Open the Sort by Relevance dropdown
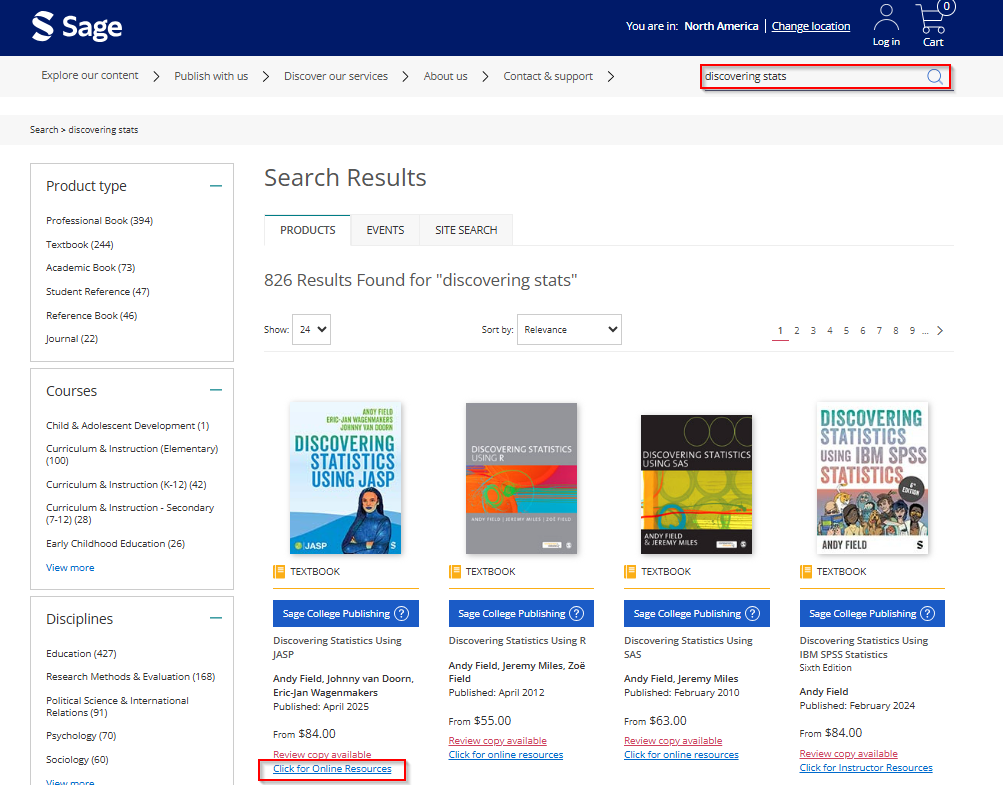This screenshot has width=1003, height=785. pyautogui.click(x=569, y=329)
